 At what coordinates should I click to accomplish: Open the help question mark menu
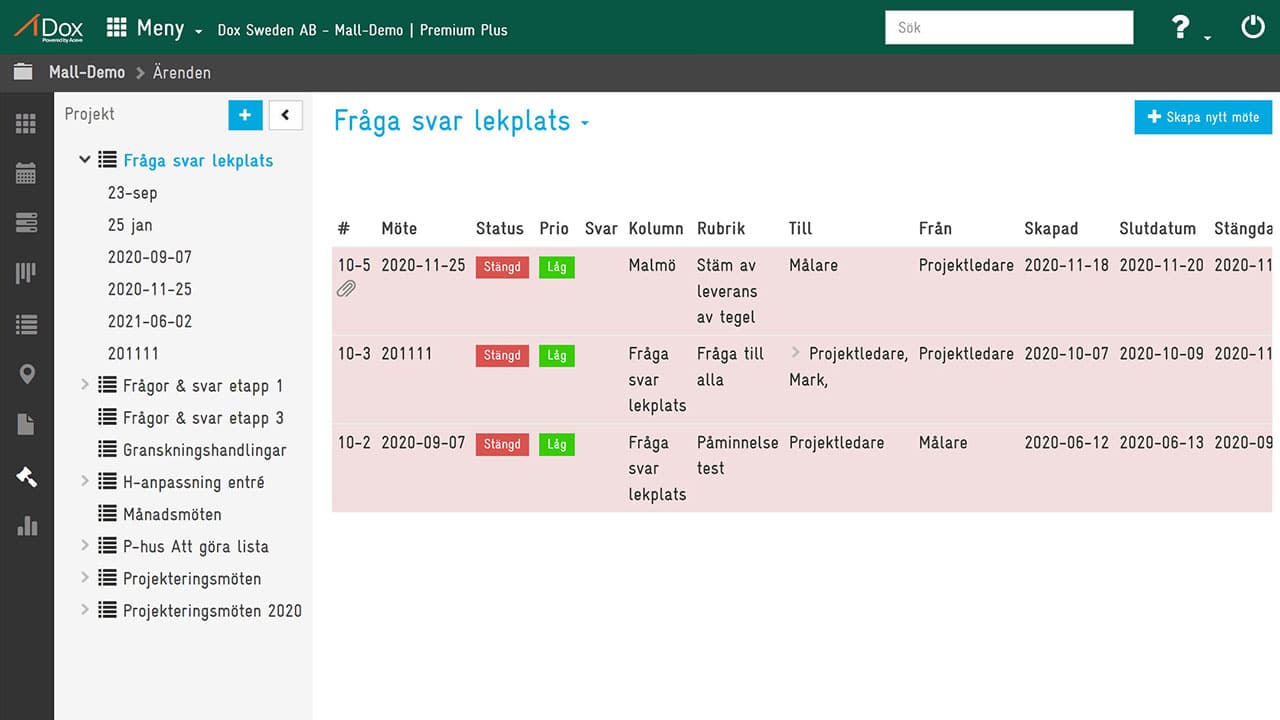click(x=1186, y=28)
